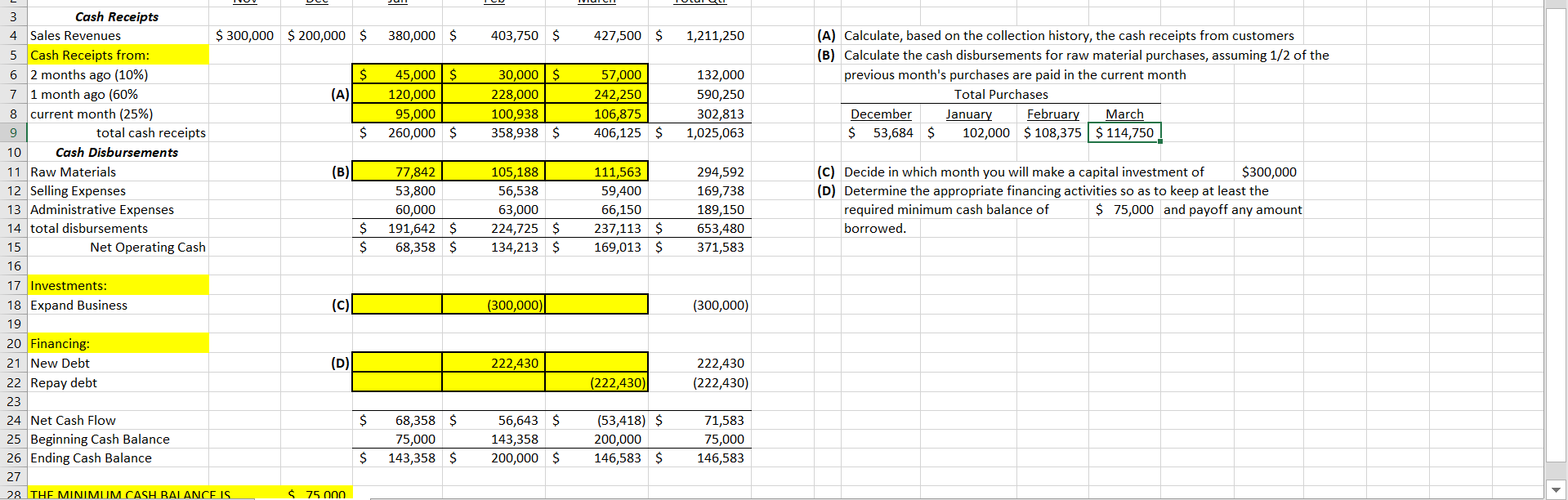The image size is (1568, 500).
Task: Click the $300,000 capital investment amount
Action: click(x=1269, y=172)
